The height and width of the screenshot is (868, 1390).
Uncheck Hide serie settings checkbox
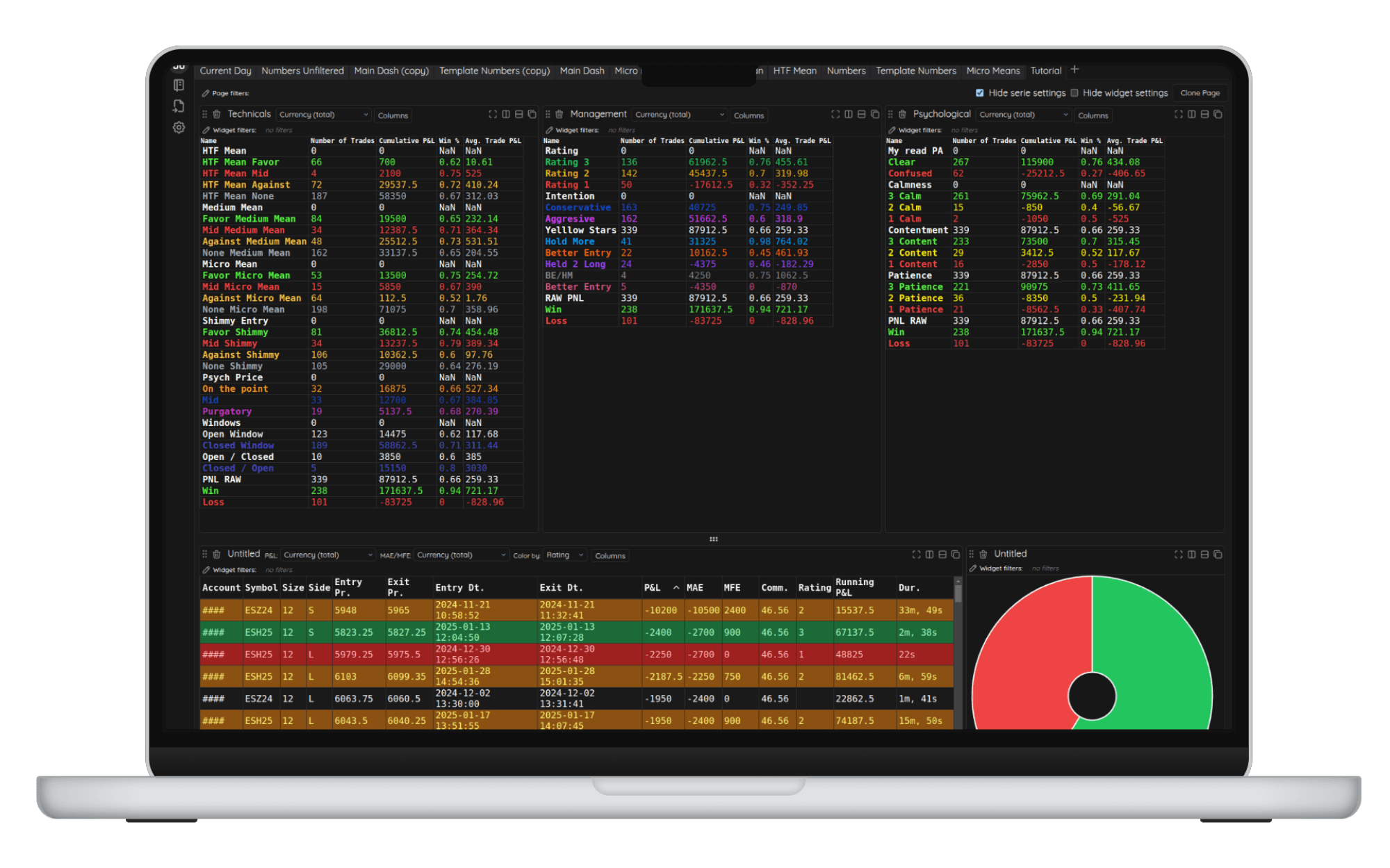979,93
